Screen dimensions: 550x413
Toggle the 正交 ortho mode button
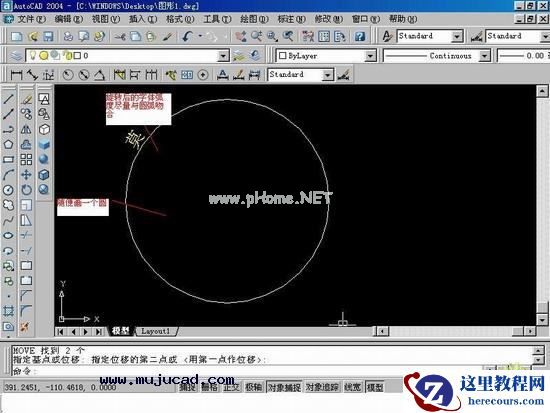pos(231,387)
